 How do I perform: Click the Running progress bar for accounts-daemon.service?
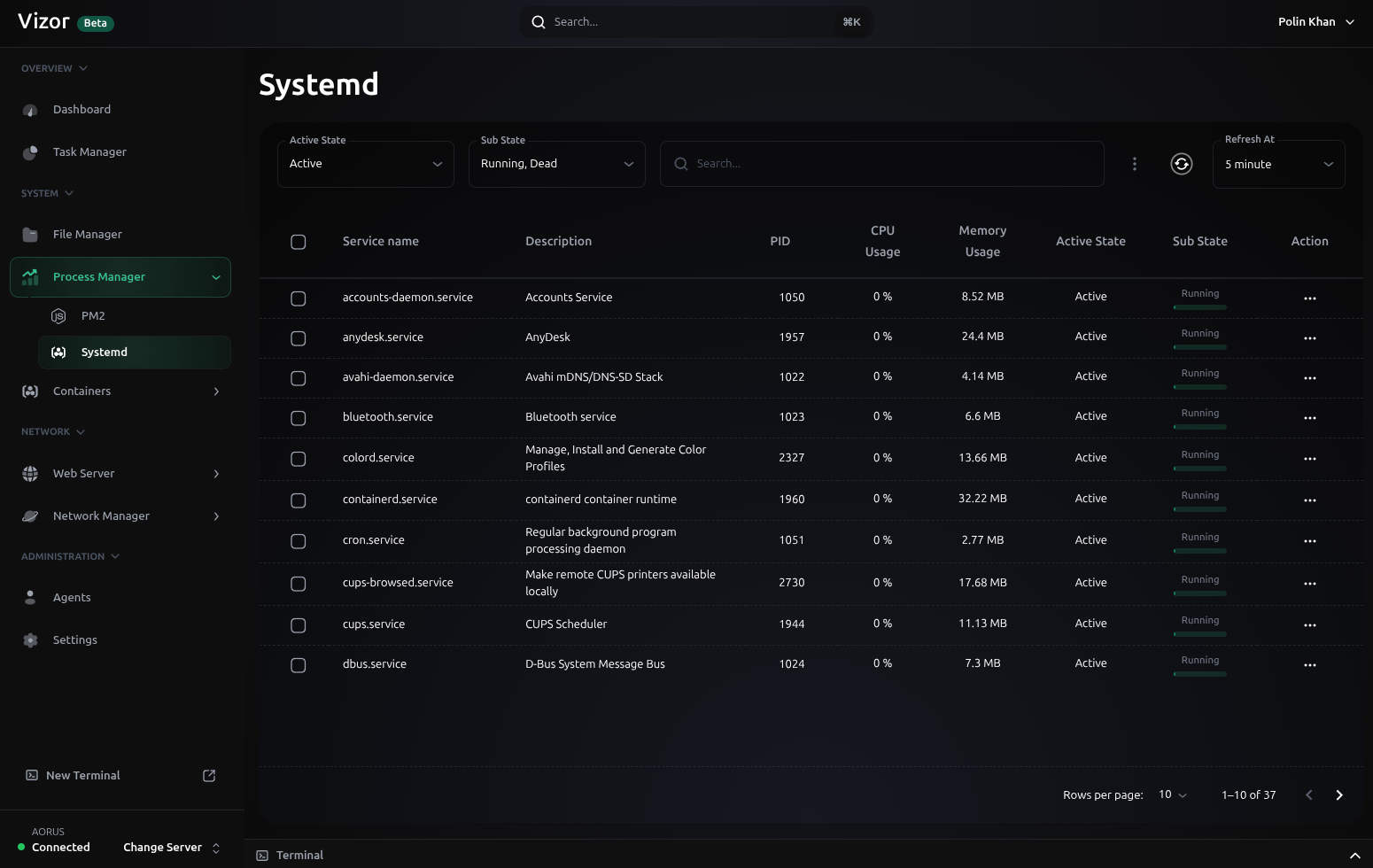(1200, 307)
